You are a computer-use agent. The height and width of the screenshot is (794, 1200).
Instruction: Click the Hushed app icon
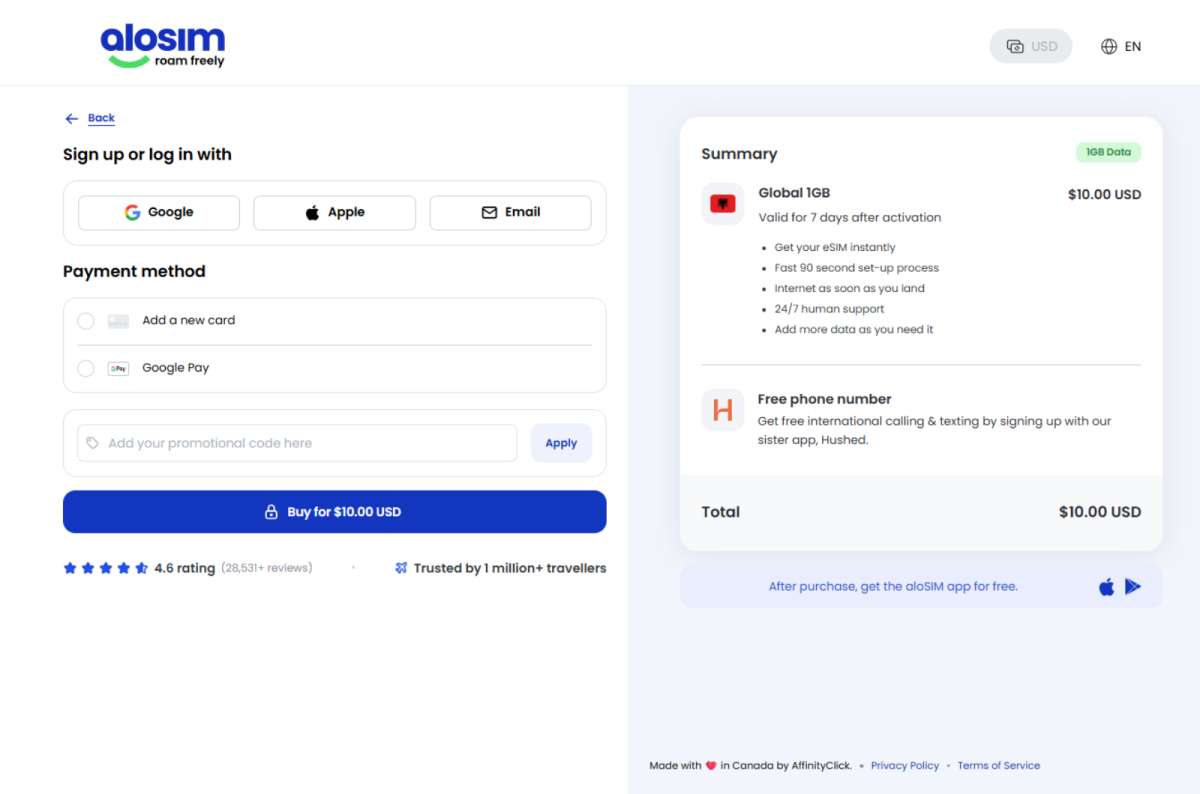722,410
